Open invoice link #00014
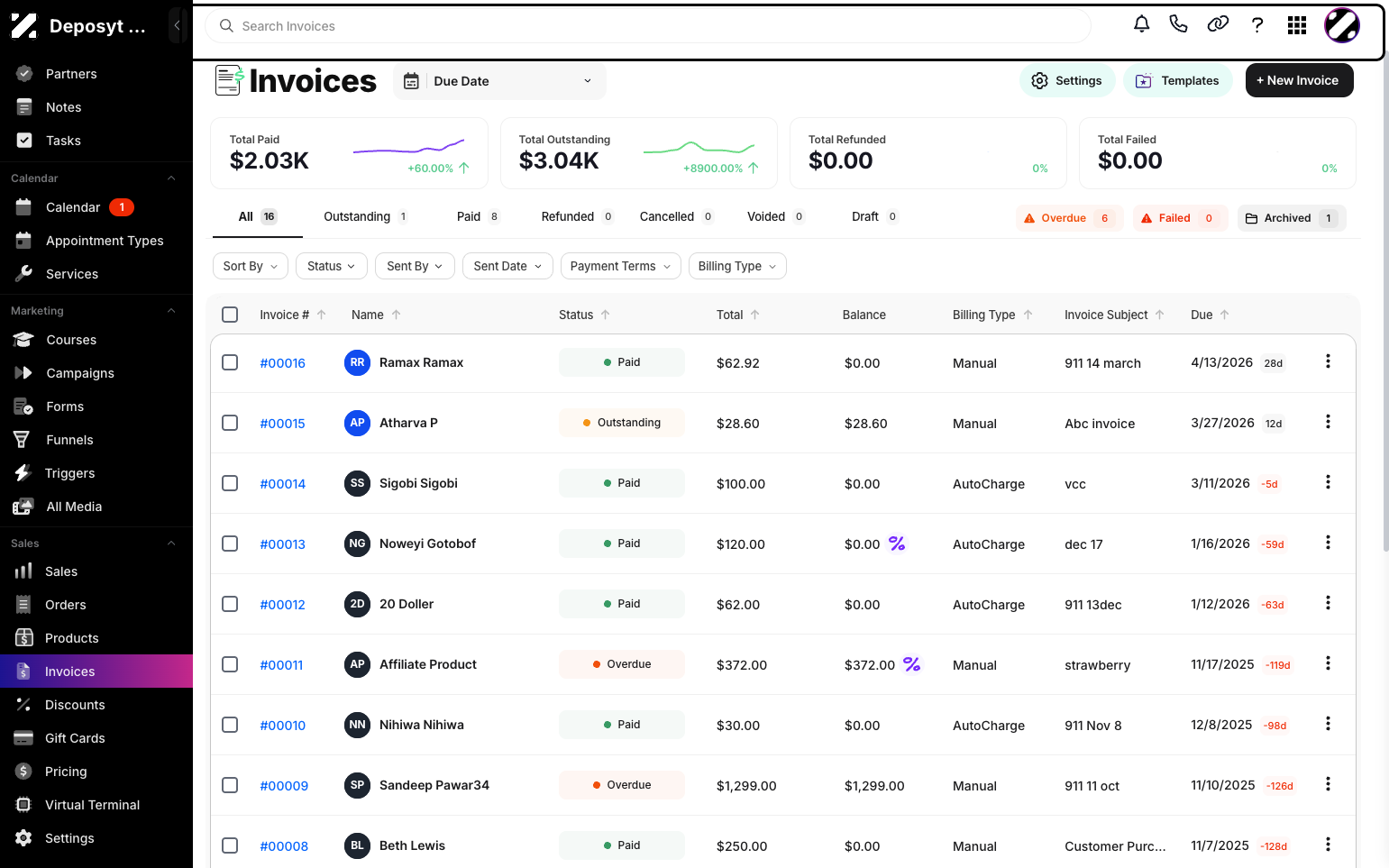 pos(282,484)
